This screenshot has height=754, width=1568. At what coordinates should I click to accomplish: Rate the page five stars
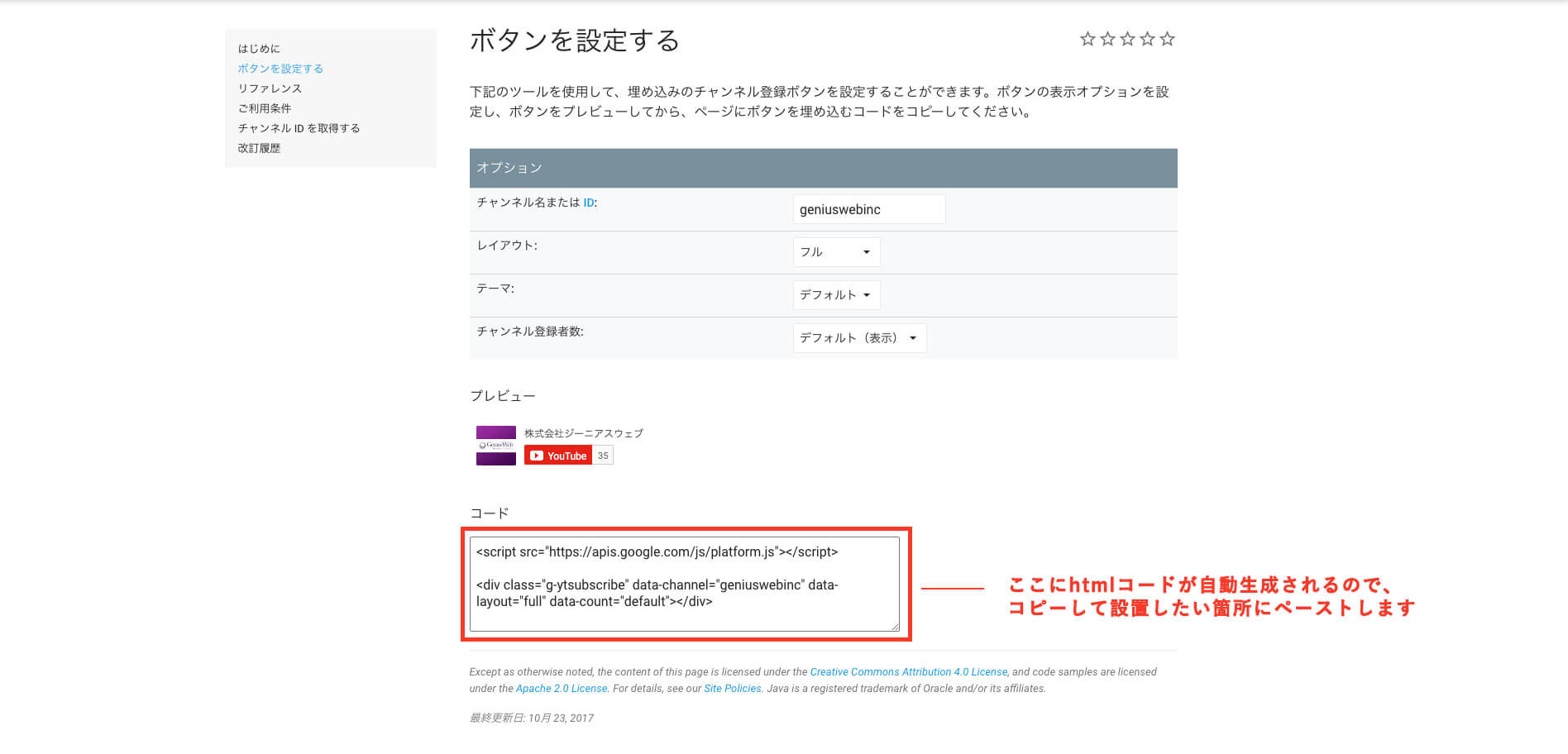1167,39
